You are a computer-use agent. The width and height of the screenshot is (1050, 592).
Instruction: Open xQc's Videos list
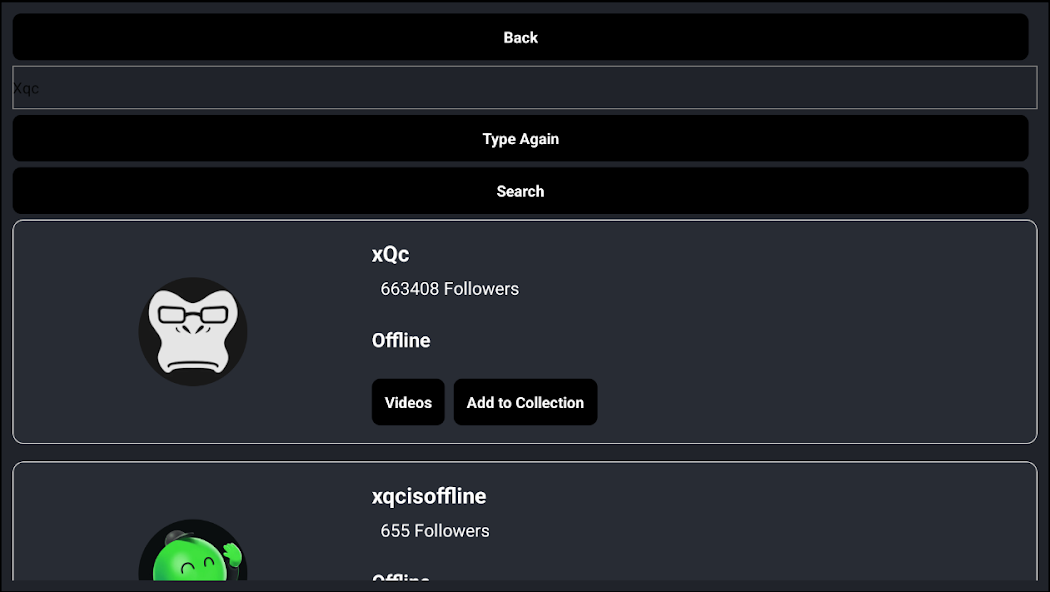(x=408, y=402)
